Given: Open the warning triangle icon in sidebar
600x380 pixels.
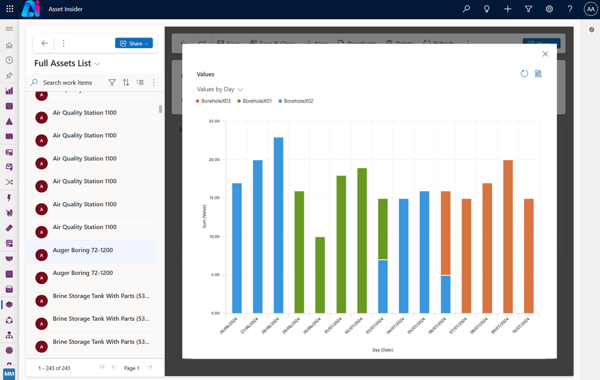Looking at the screenshot, I should coord(9,121).
